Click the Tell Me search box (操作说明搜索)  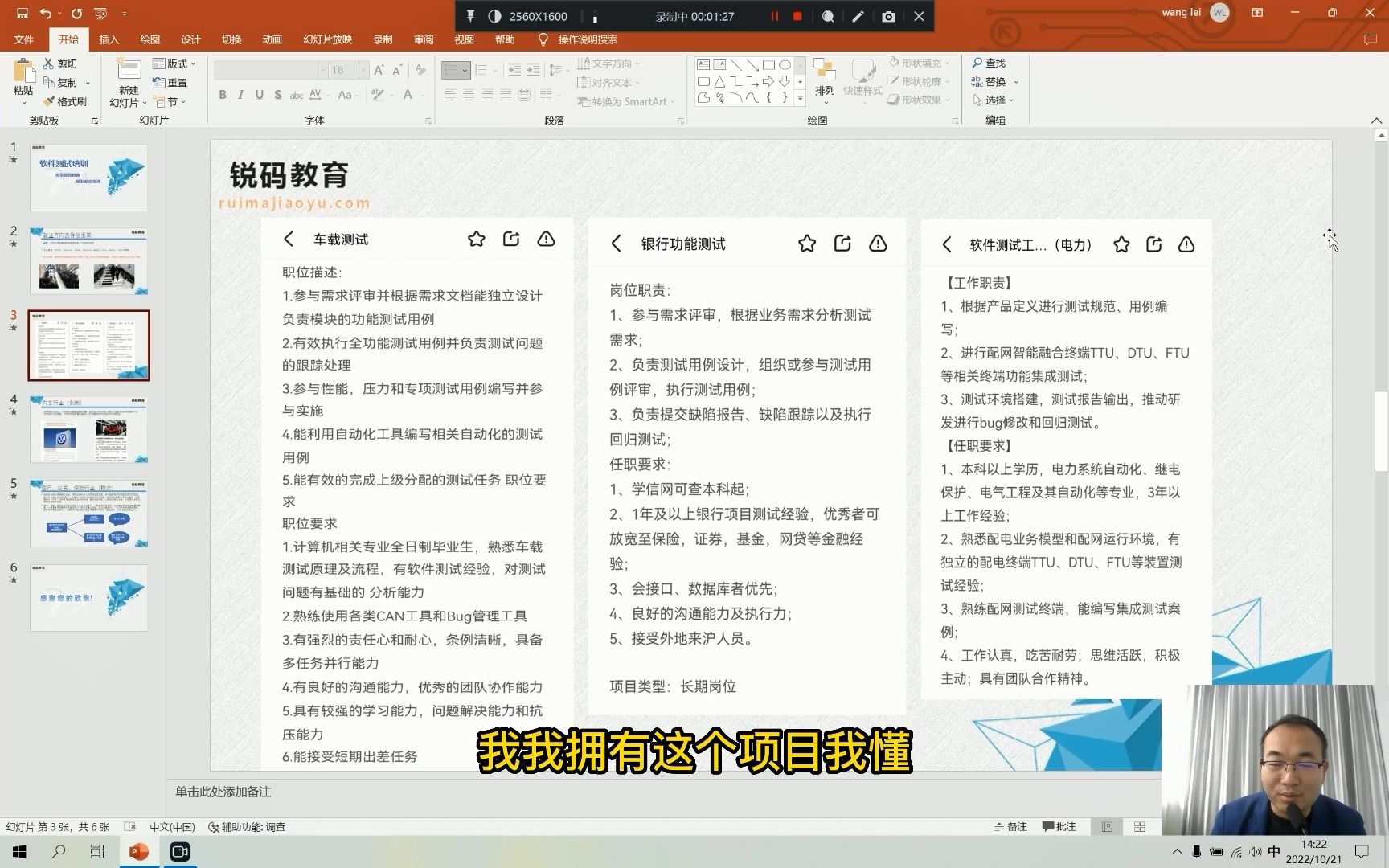coord(578,39)
